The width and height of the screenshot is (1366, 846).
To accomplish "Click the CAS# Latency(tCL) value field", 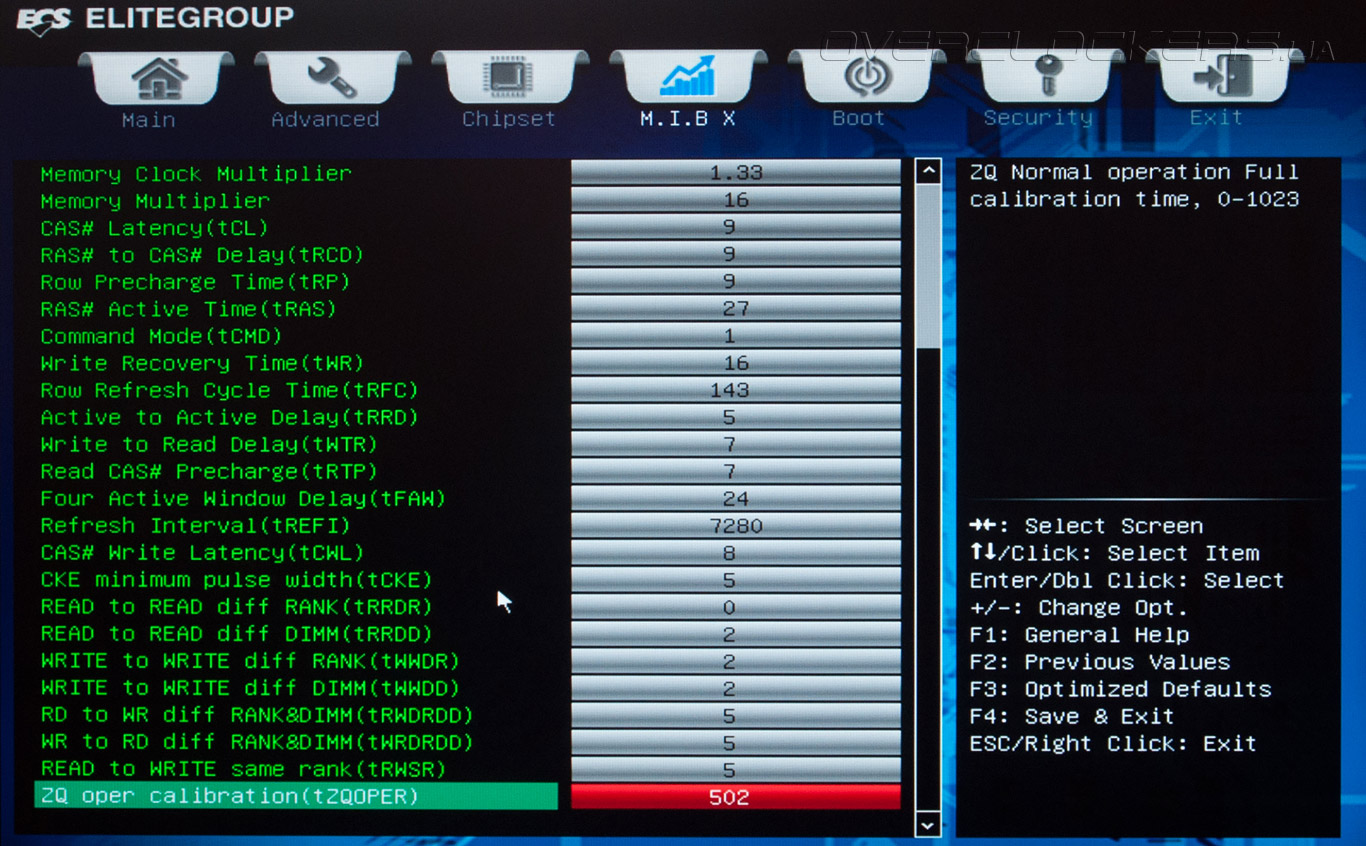I will click(x=736, y=227).
